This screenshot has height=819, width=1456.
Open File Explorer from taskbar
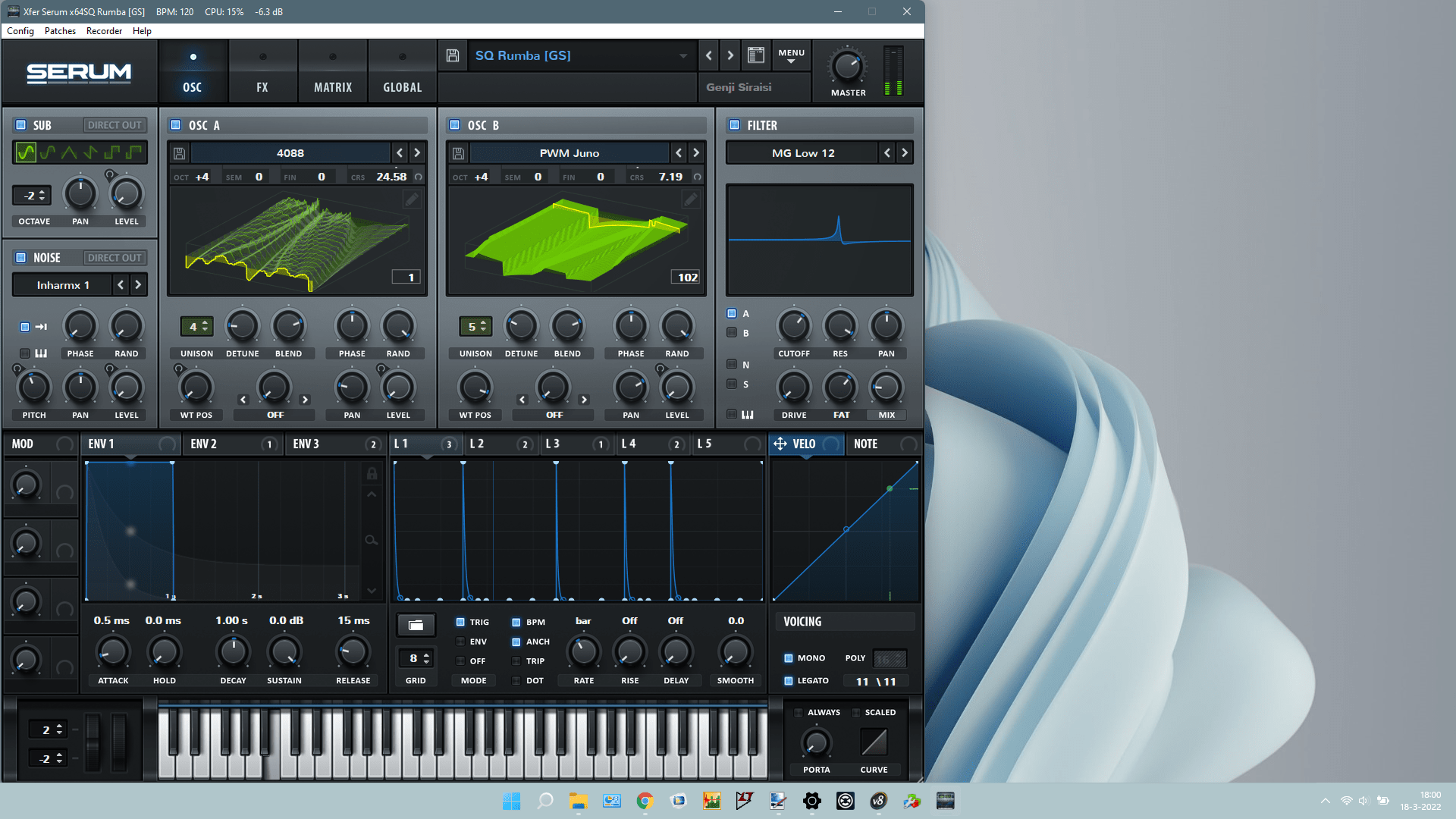578,801
